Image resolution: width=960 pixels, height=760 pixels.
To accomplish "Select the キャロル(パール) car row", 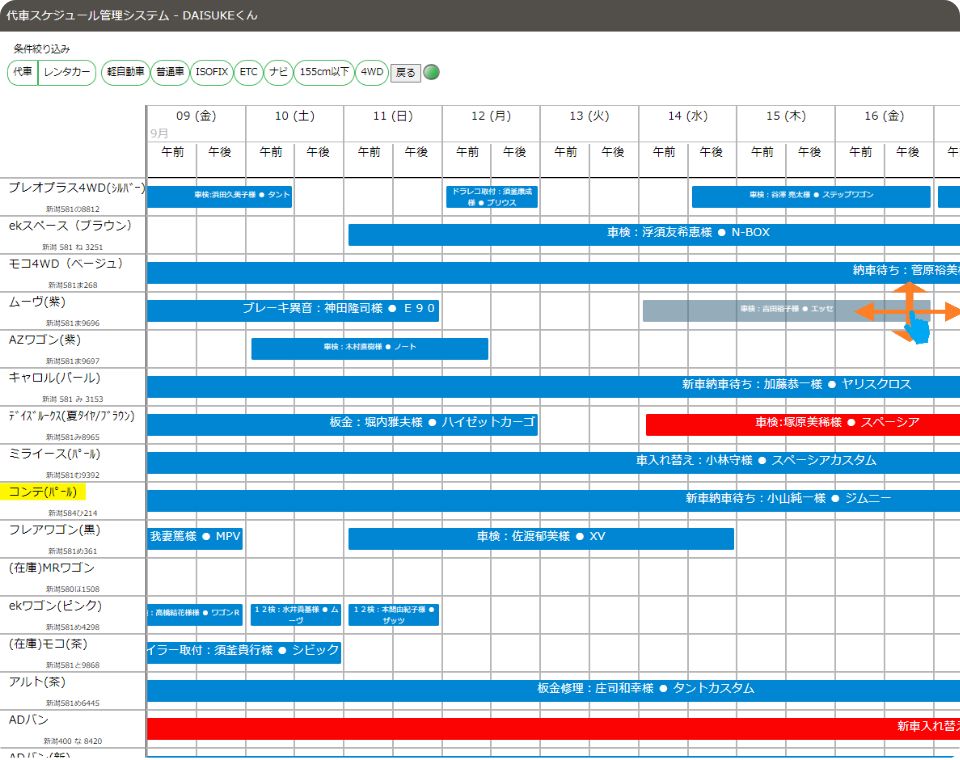I will 73,386.
